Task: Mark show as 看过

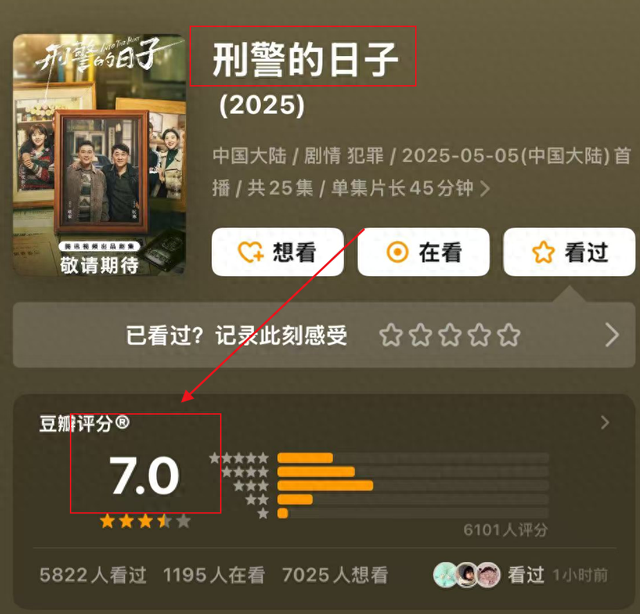Action: (569, 252)
